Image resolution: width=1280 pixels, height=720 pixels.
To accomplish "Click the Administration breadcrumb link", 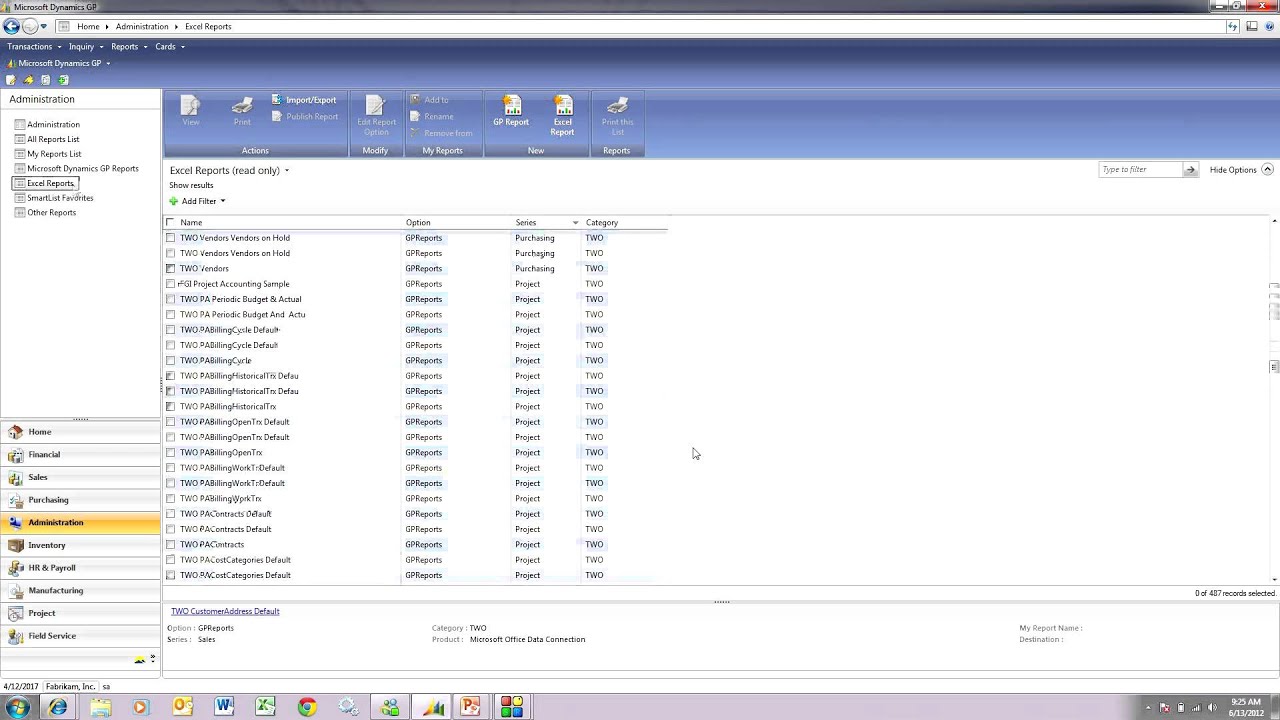I will pos(142,26).
